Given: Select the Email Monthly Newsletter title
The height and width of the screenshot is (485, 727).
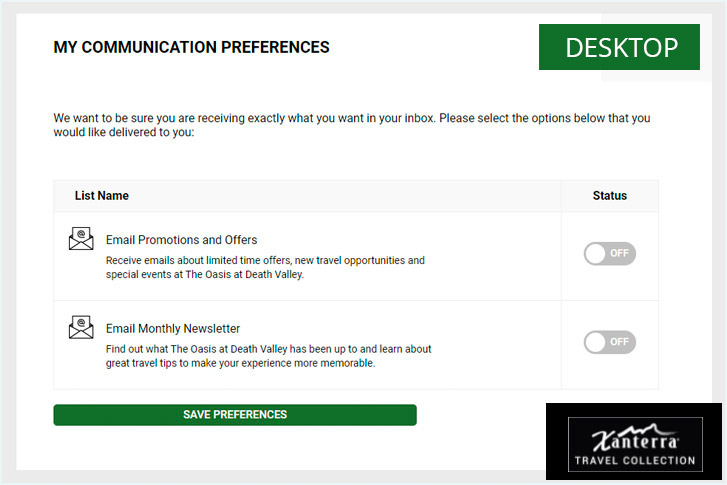Looking at the screenshot, I should tap(173, 328).
